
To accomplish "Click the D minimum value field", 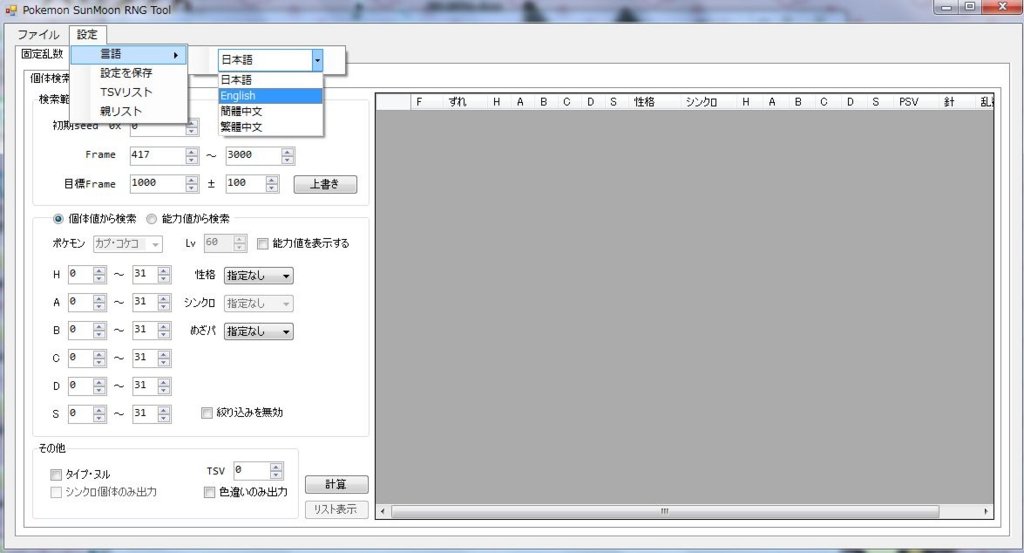I will click(80, 386).
